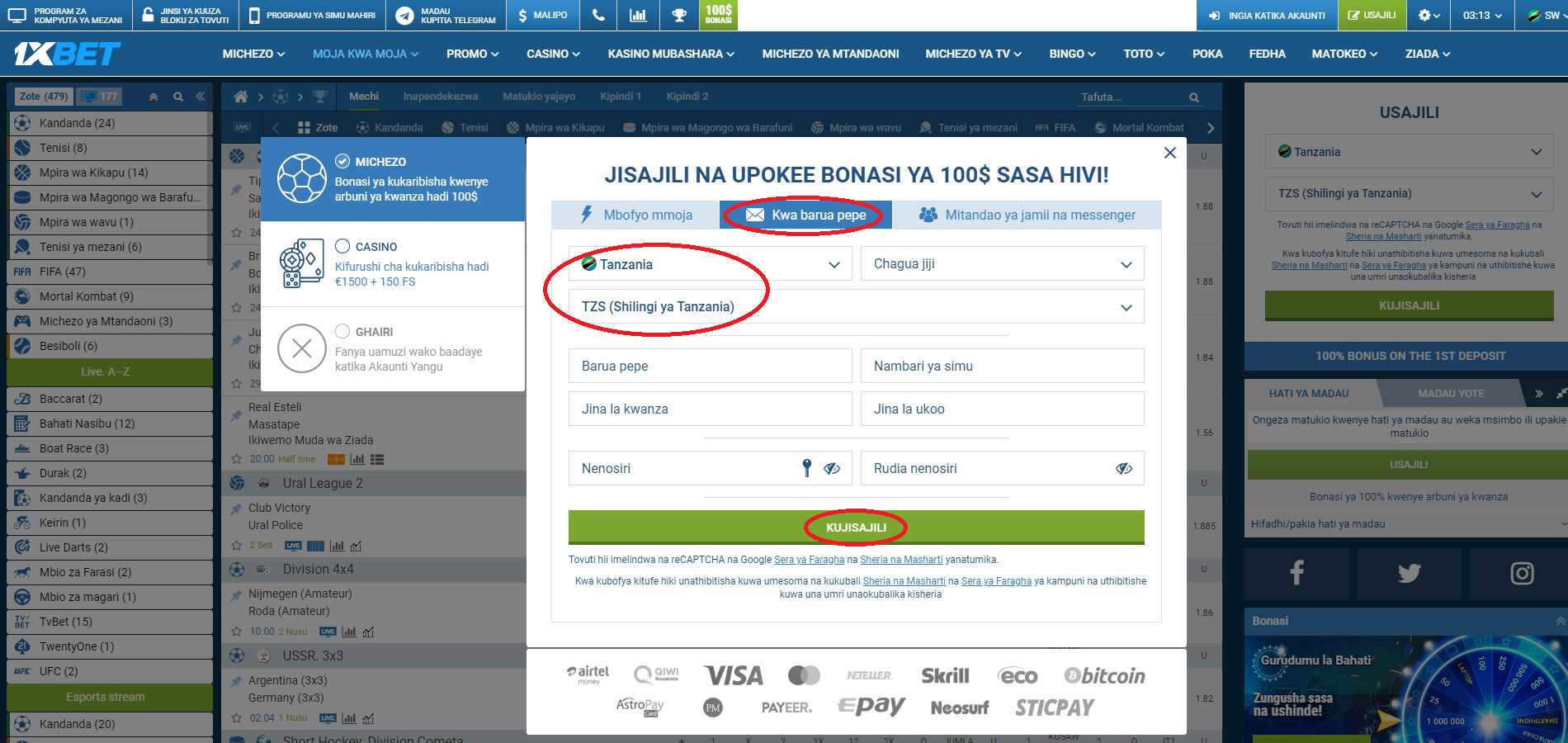This screenshot has width=1568, height=743.
Task: Select the MICHEZO bonus radio option
Action: 342,161
